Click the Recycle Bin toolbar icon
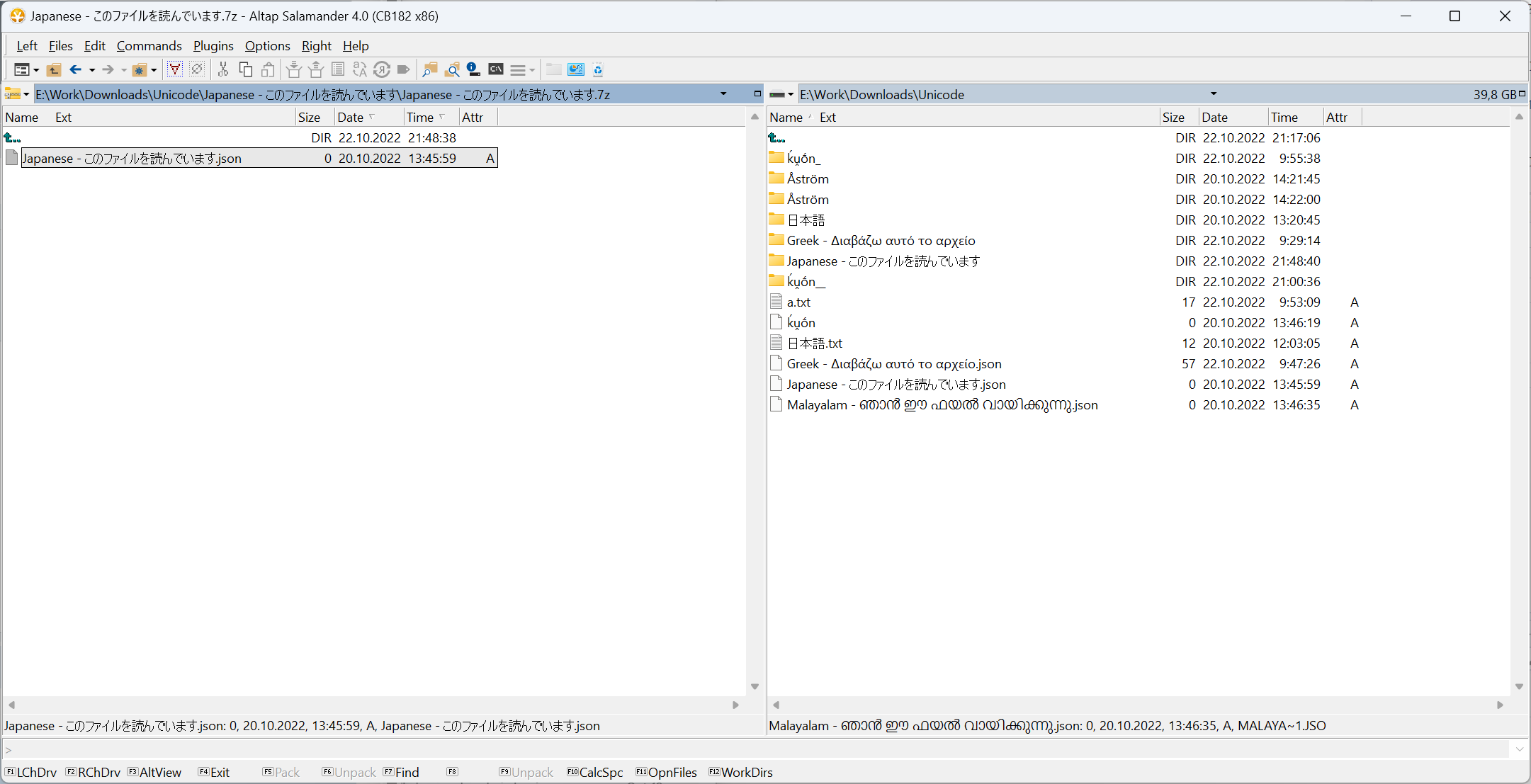 point(598,69)
